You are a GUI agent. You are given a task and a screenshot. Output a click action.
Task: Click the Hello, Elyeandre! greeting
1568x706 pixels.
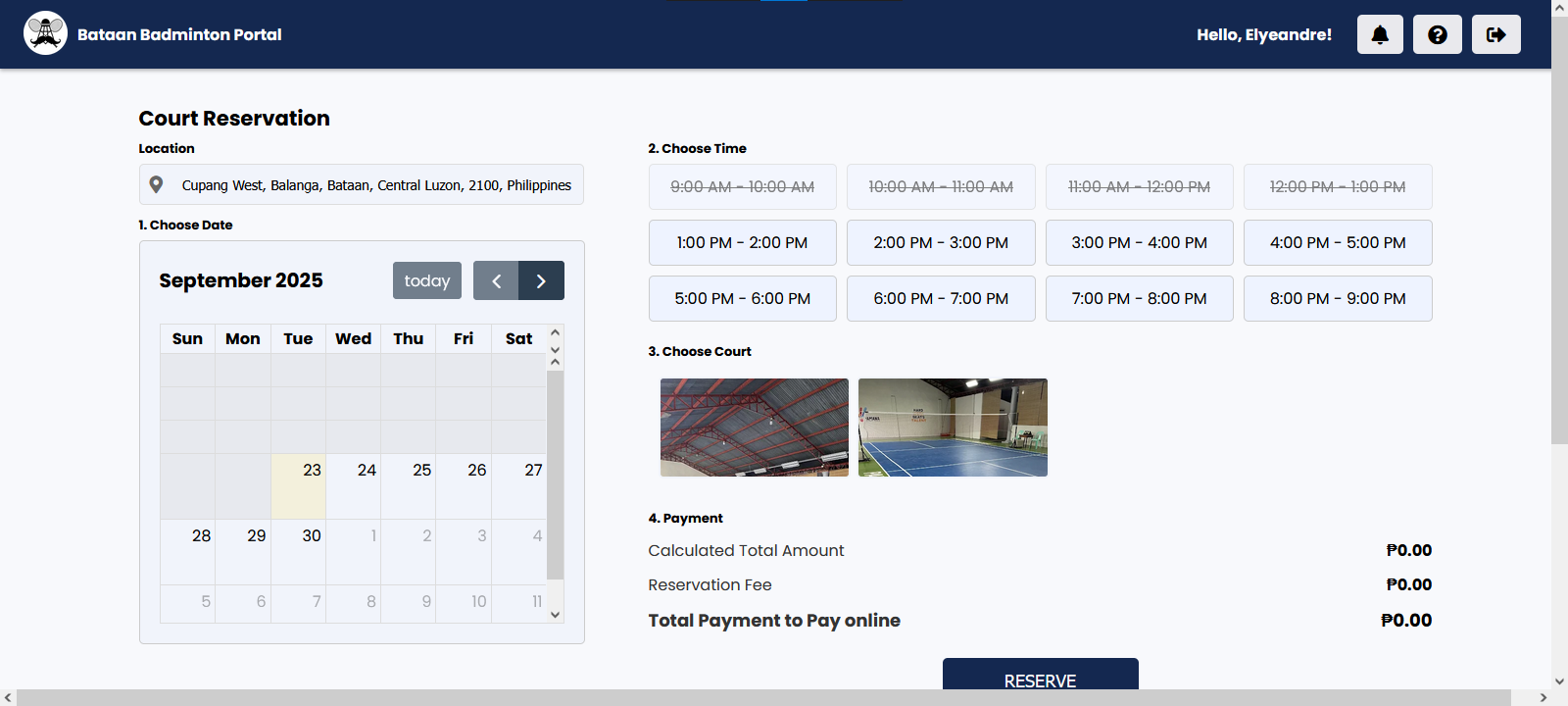(x=1264, y=34)
